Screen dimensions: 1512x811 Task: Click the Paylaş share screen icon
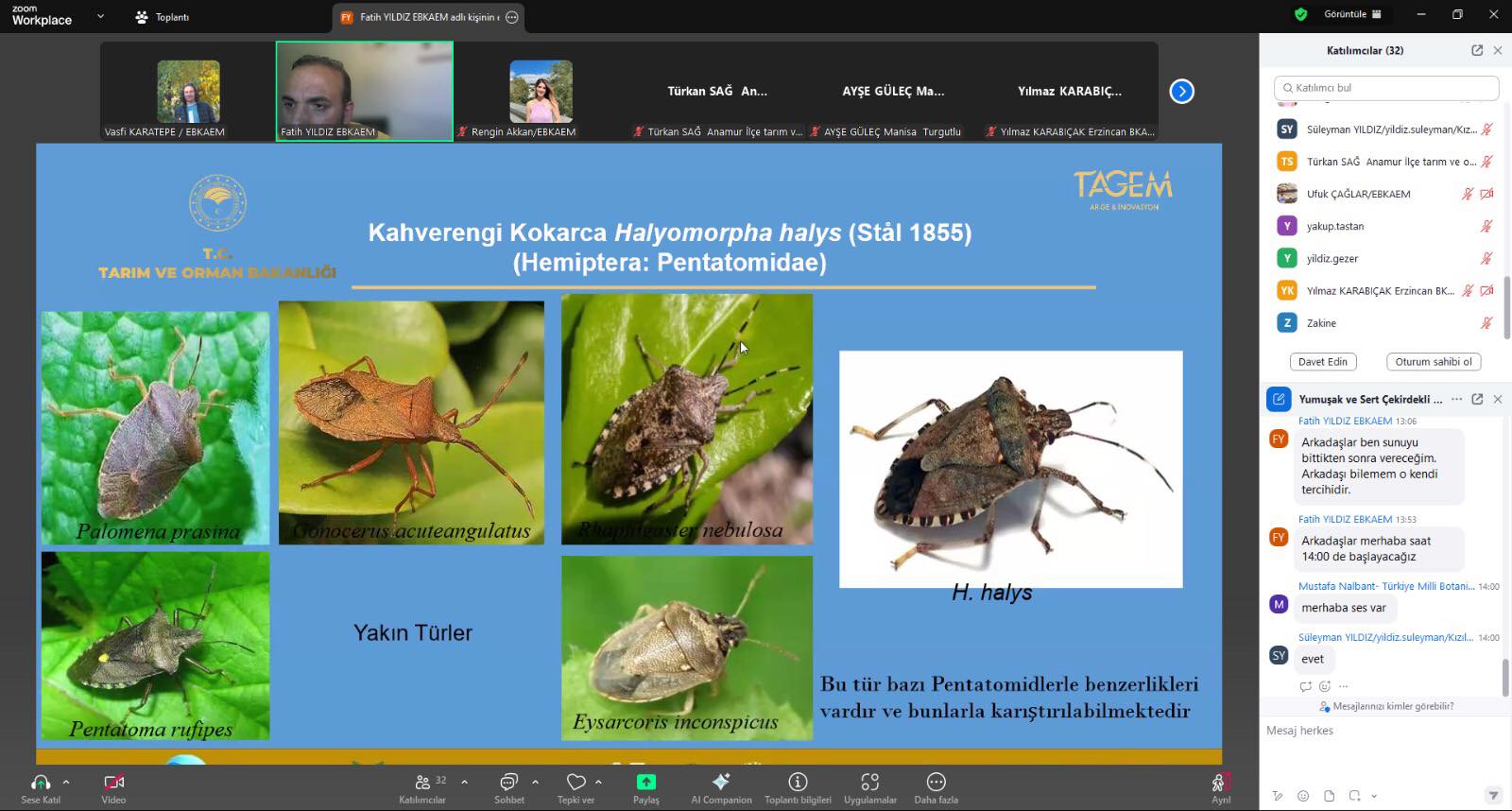tap(646, 783)
